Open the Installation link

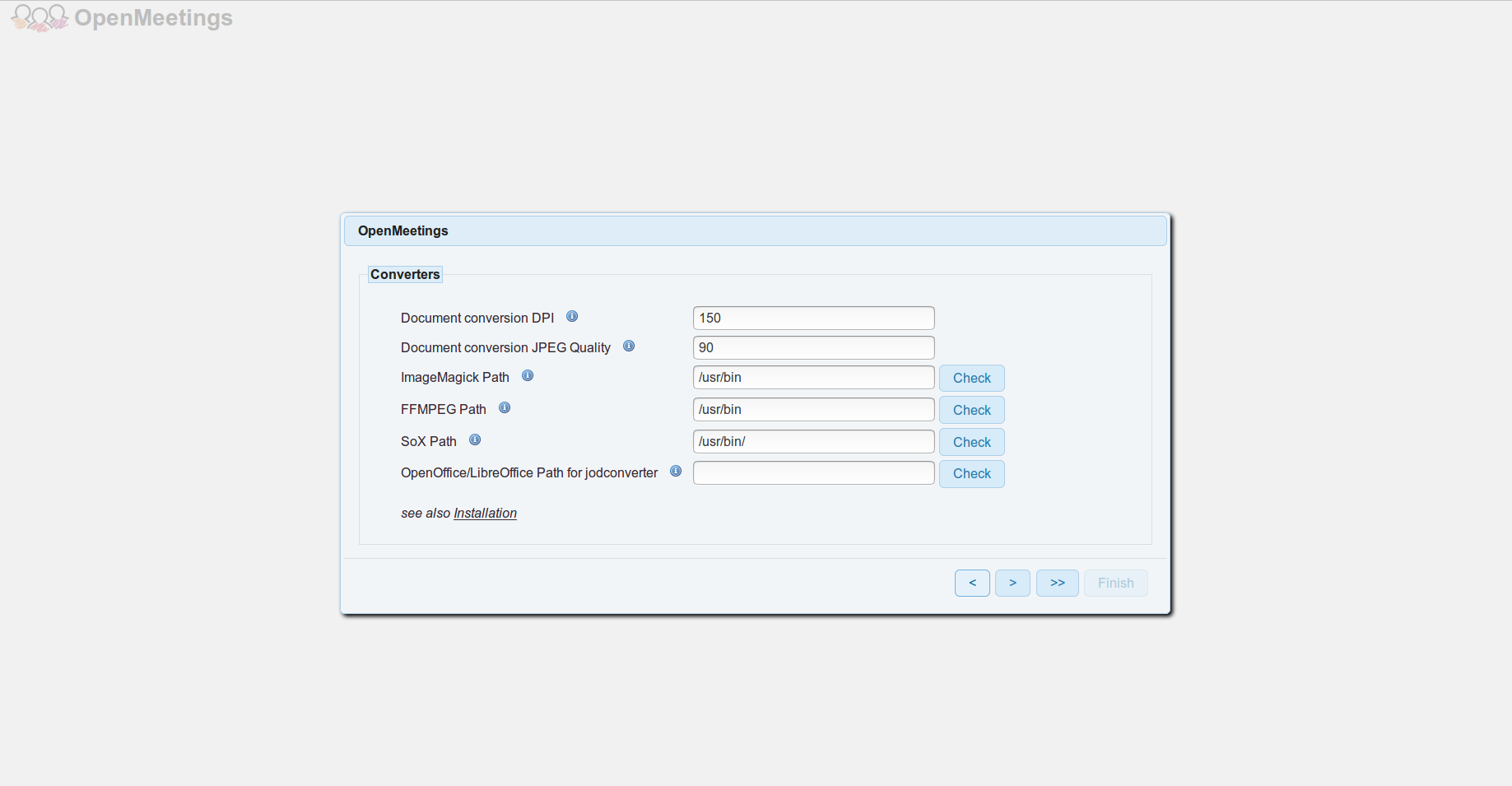(485, 513)
